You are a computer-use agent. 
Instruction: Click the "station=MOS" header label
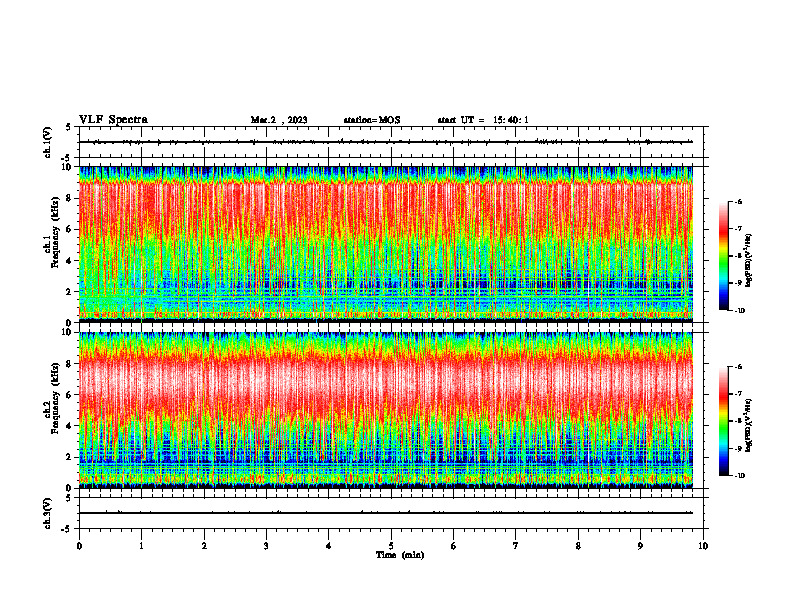372,120
